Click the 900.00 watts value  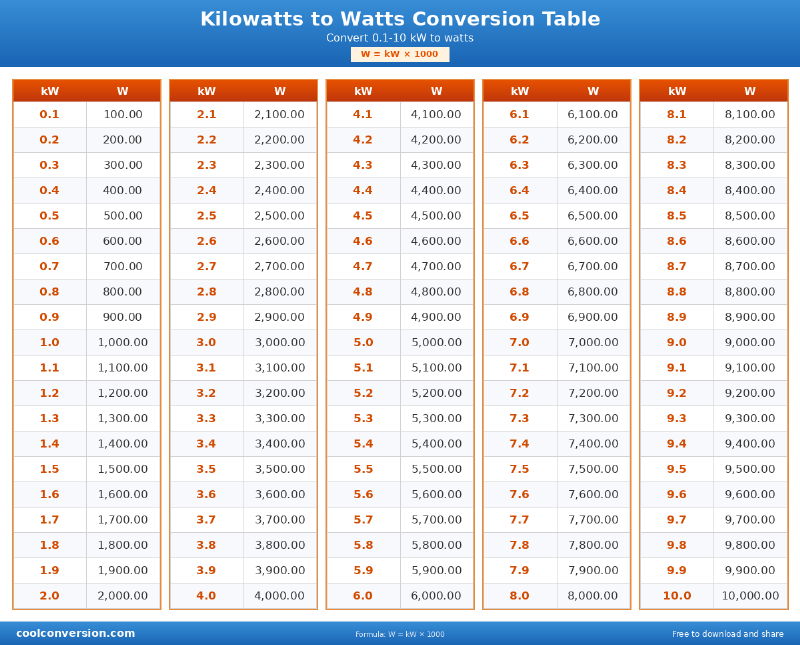coord(123,317)
